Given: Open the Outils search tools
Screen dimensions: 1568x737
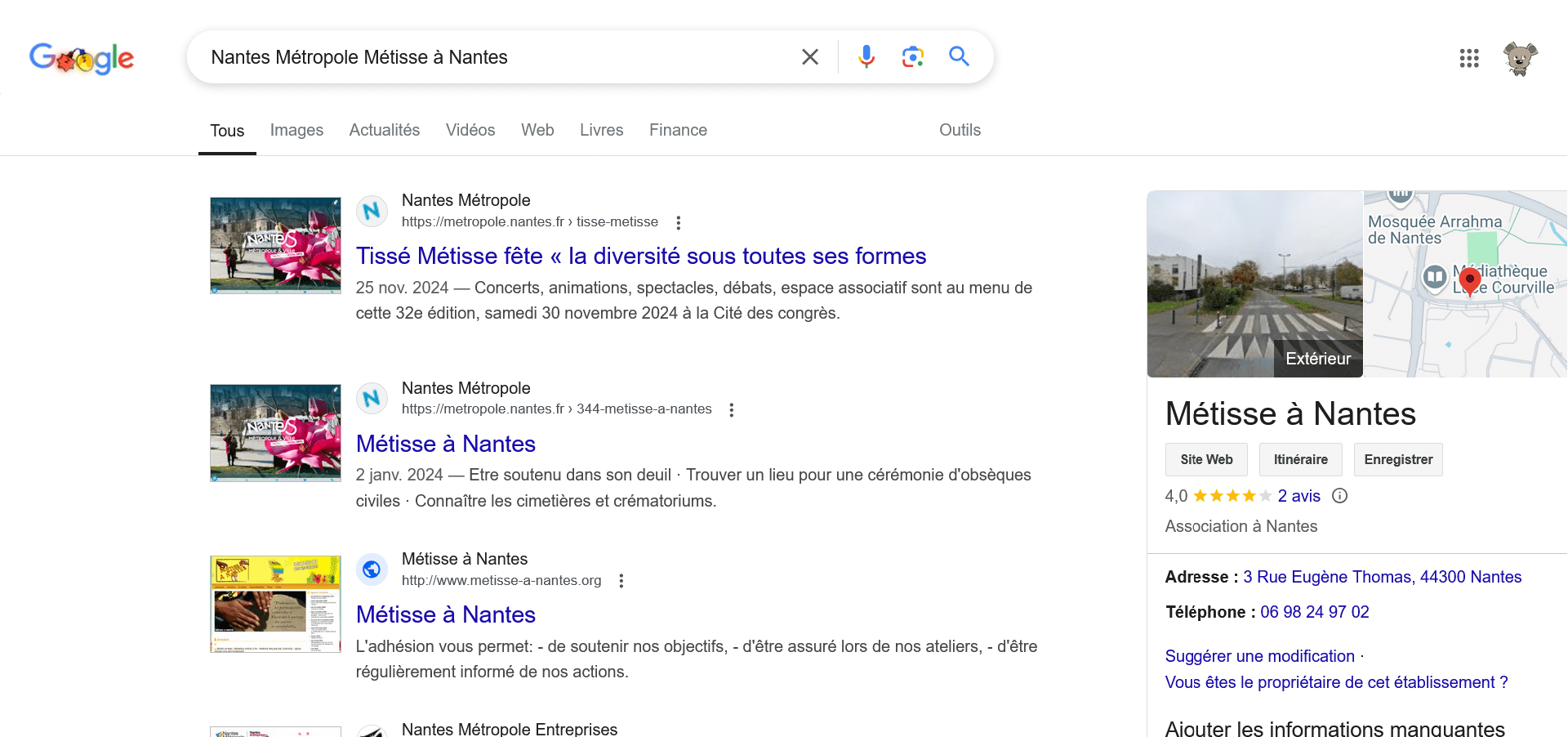Looking at the screenshot, I should coord(960,130).
